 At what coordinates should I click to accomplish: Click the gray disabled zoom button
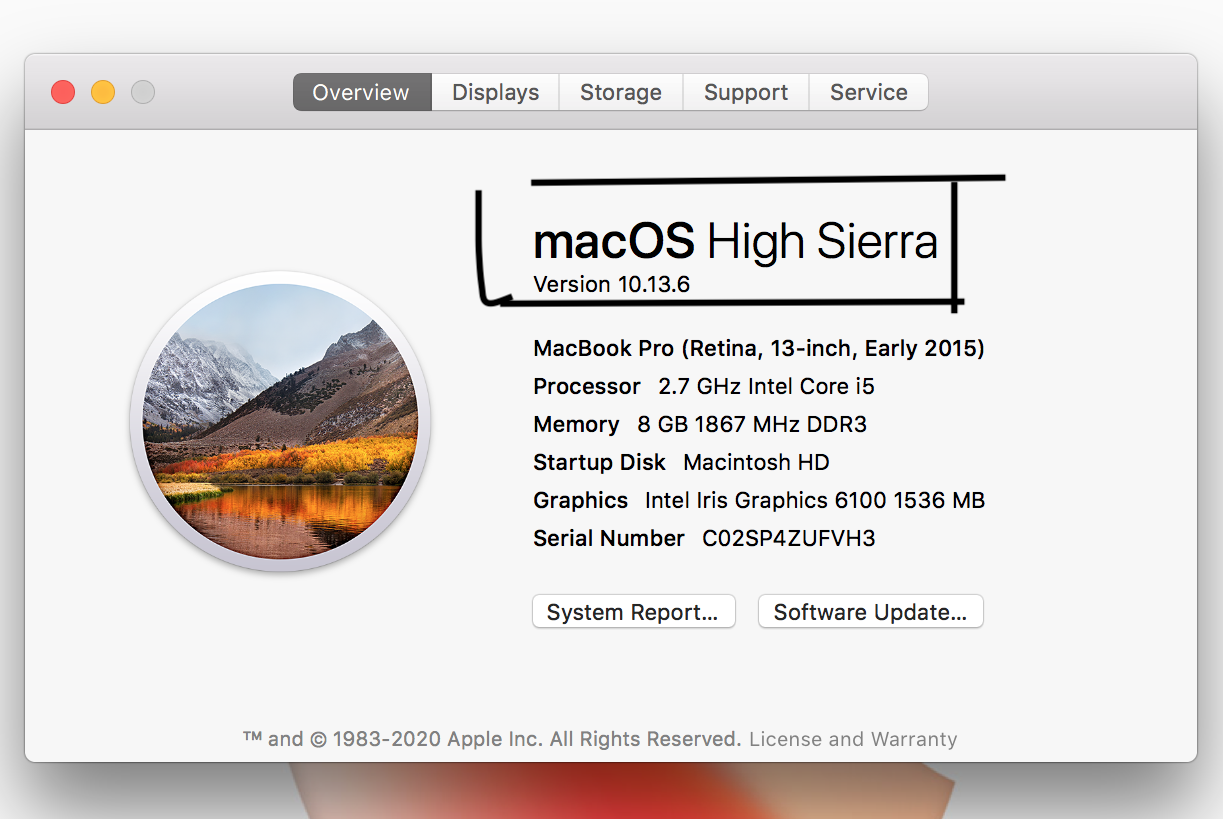(x=143, y=92)
